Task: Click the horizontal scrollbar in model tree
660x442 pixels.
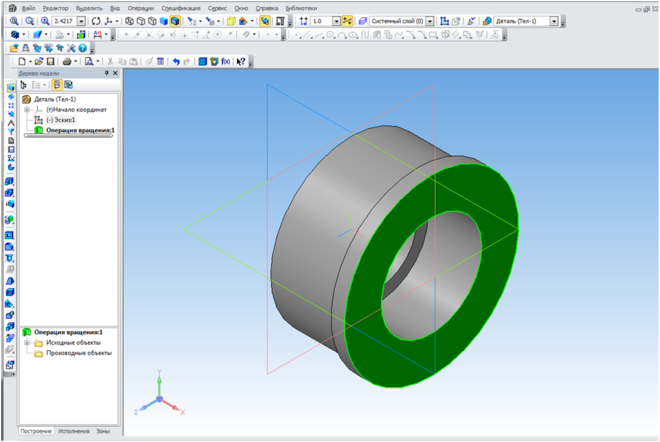Action: pos(69,136)
